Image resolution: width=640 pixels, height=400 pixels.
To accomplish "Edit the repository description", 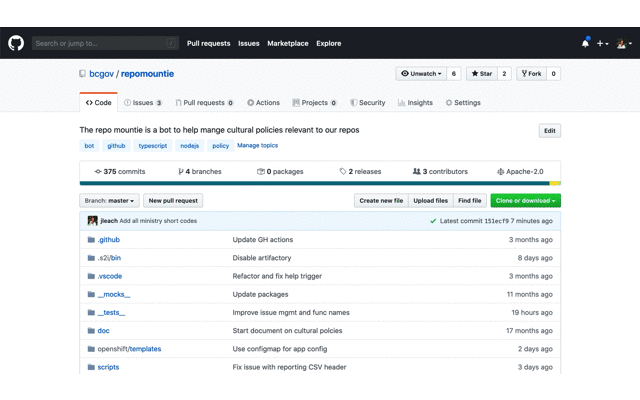I will 550,131.
